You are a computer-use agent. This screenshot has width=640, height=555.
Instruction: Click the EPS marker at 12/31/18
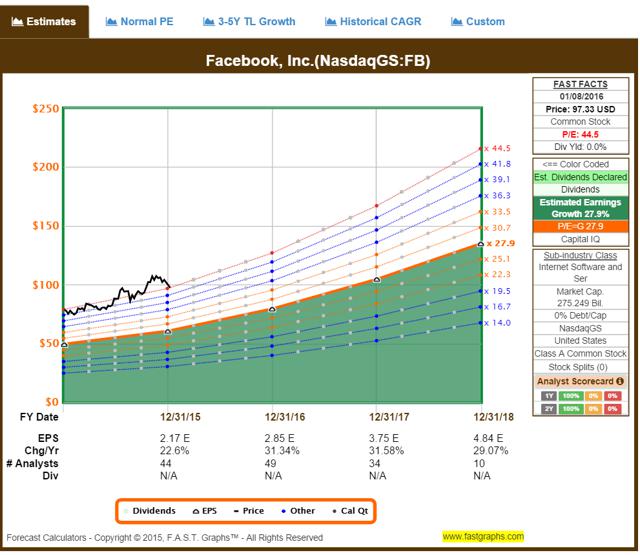(481, 244)
